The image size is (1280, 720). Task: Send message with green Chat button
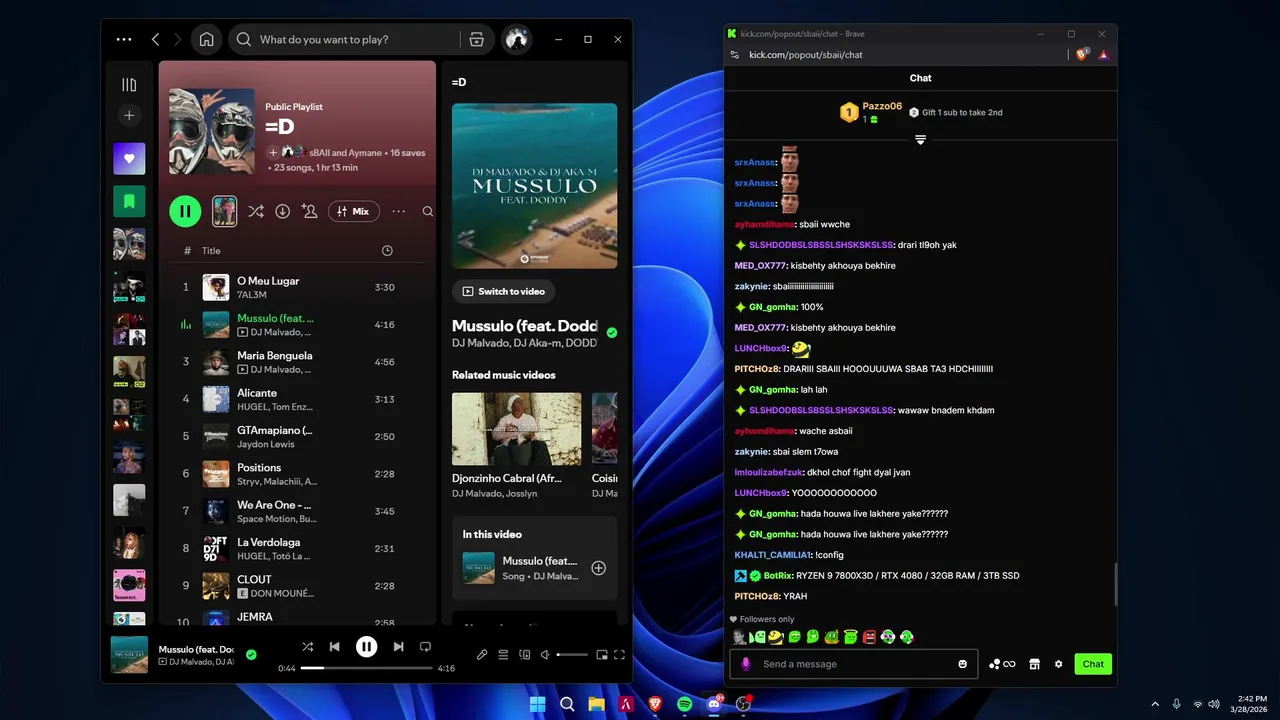tap(1093, 664)
